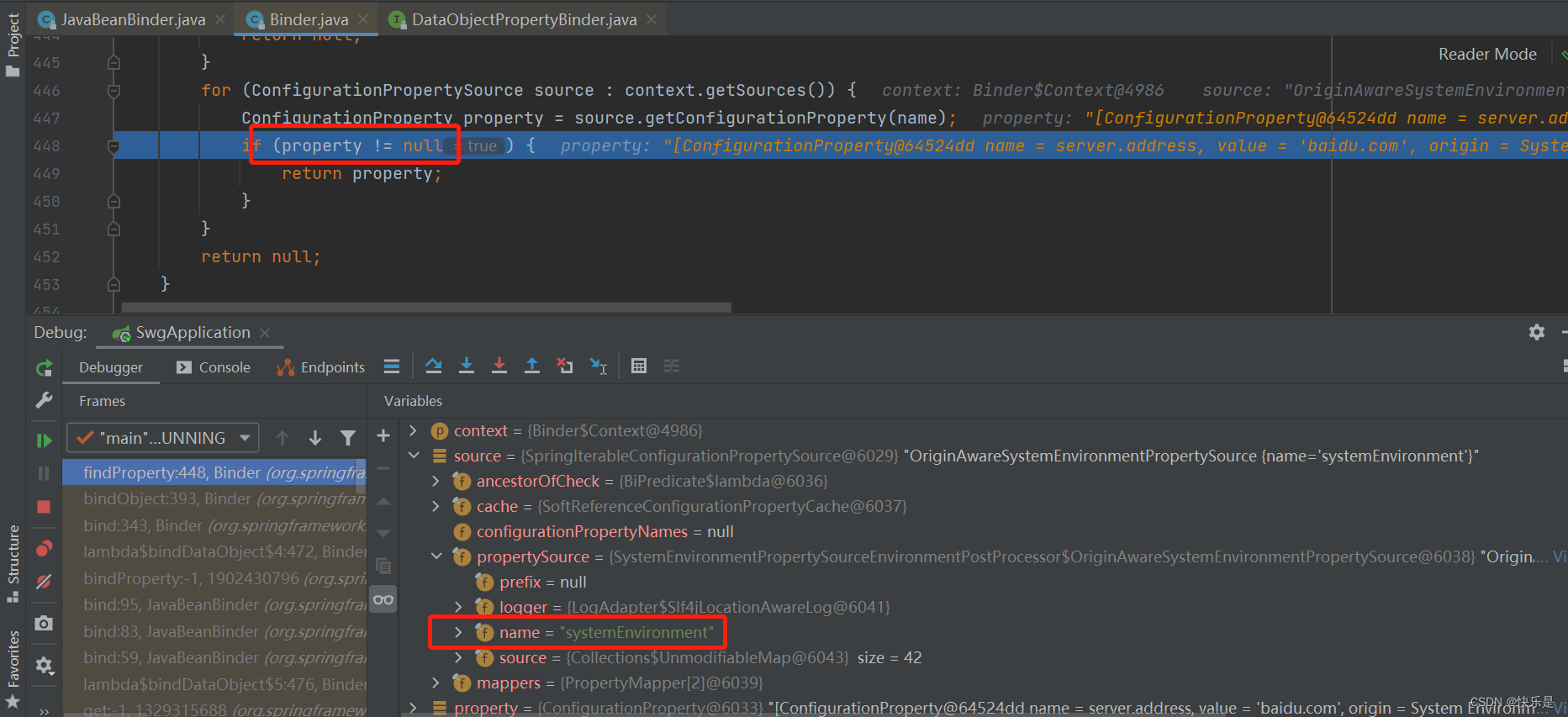
Task: Add new watch with plus icon
Action: [383, 435]
